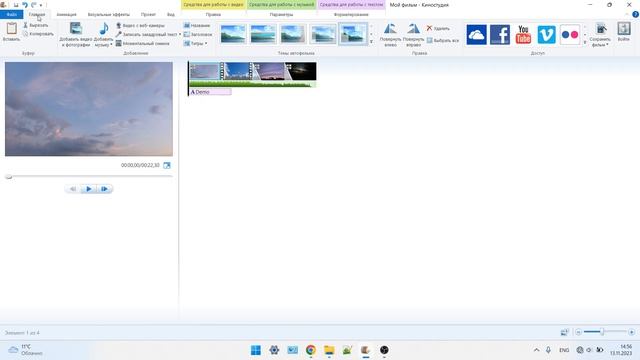Switch to the Animations (Анимация) tab
This screenshot has height=360, width=640.
[x=66, y=14]
